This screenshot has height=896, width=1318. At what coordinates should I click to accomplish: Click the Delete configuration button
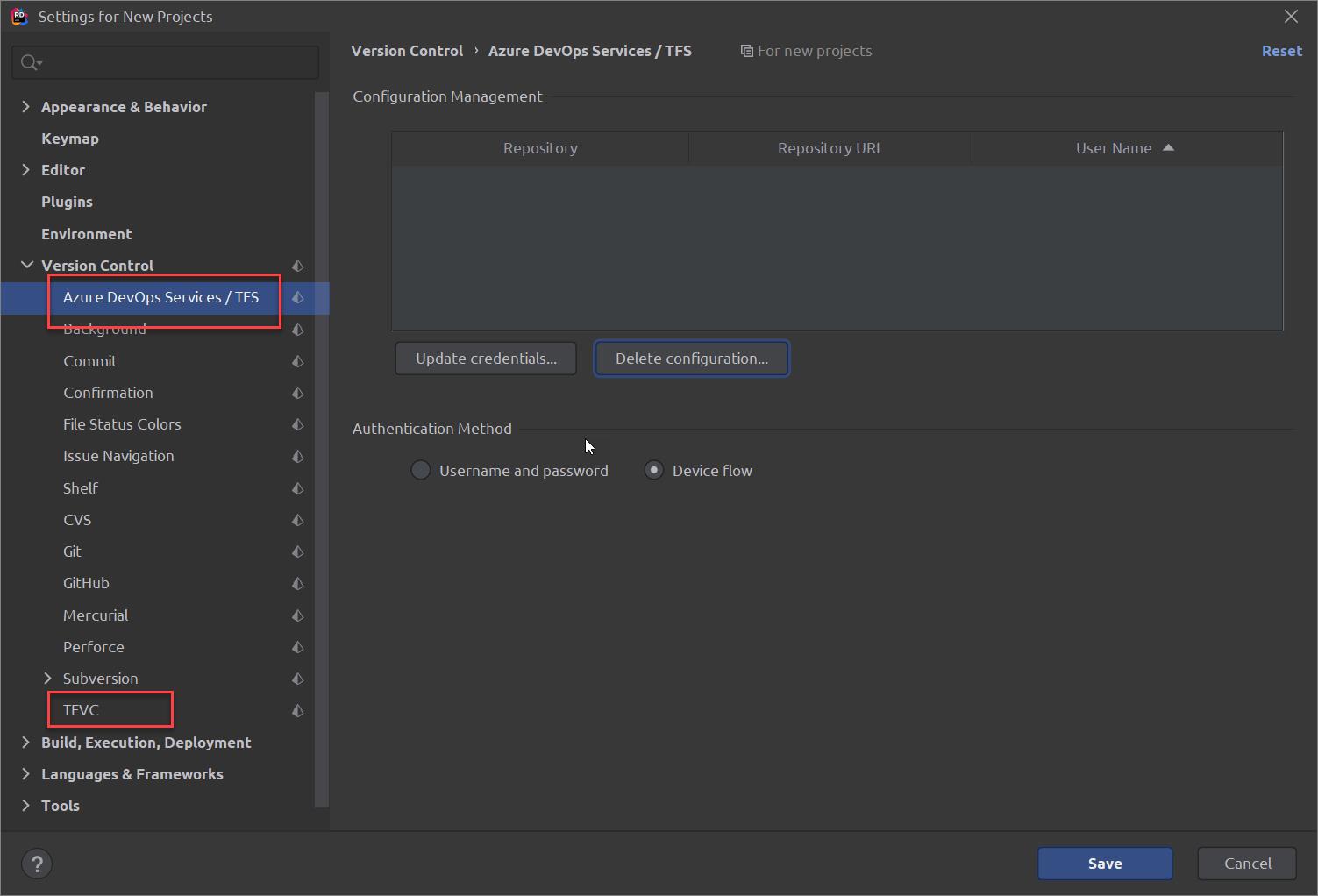point(692,359)
